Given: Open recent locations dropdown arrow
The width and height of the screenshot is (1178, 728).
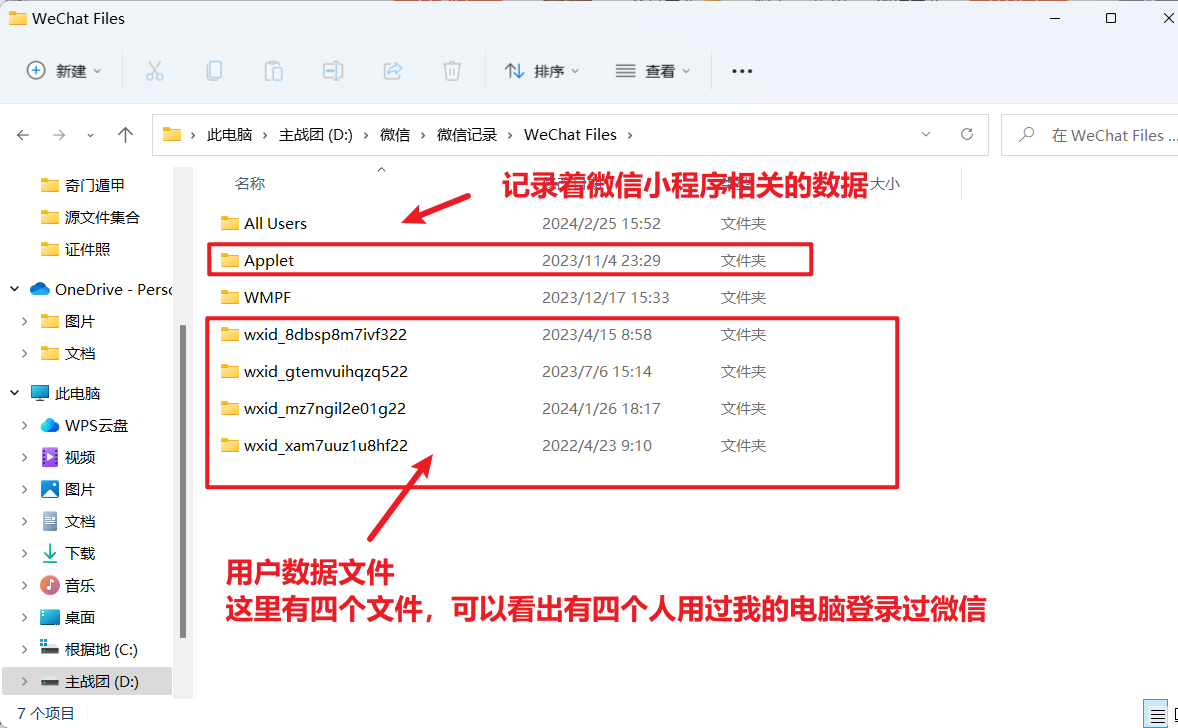Looking at the screenshot, I should pos(90,135).
